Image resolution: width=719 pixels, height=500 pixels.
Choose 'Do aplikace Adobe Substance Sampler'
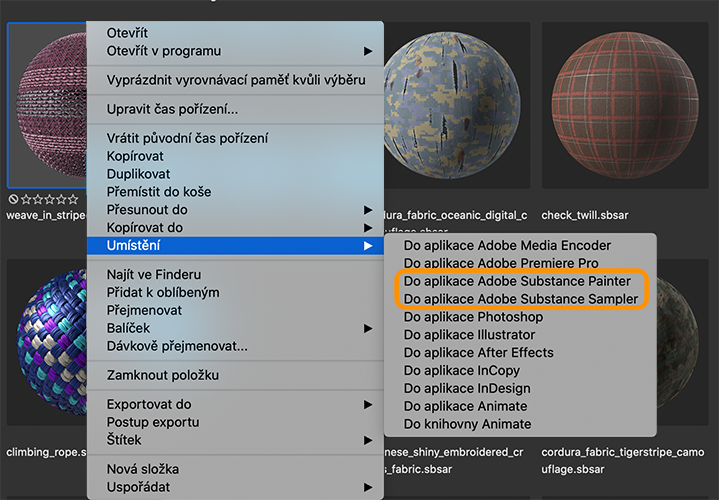520,299
